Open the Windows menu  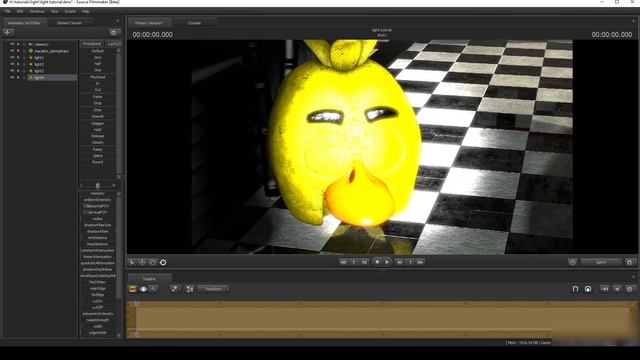click(37, 11)
